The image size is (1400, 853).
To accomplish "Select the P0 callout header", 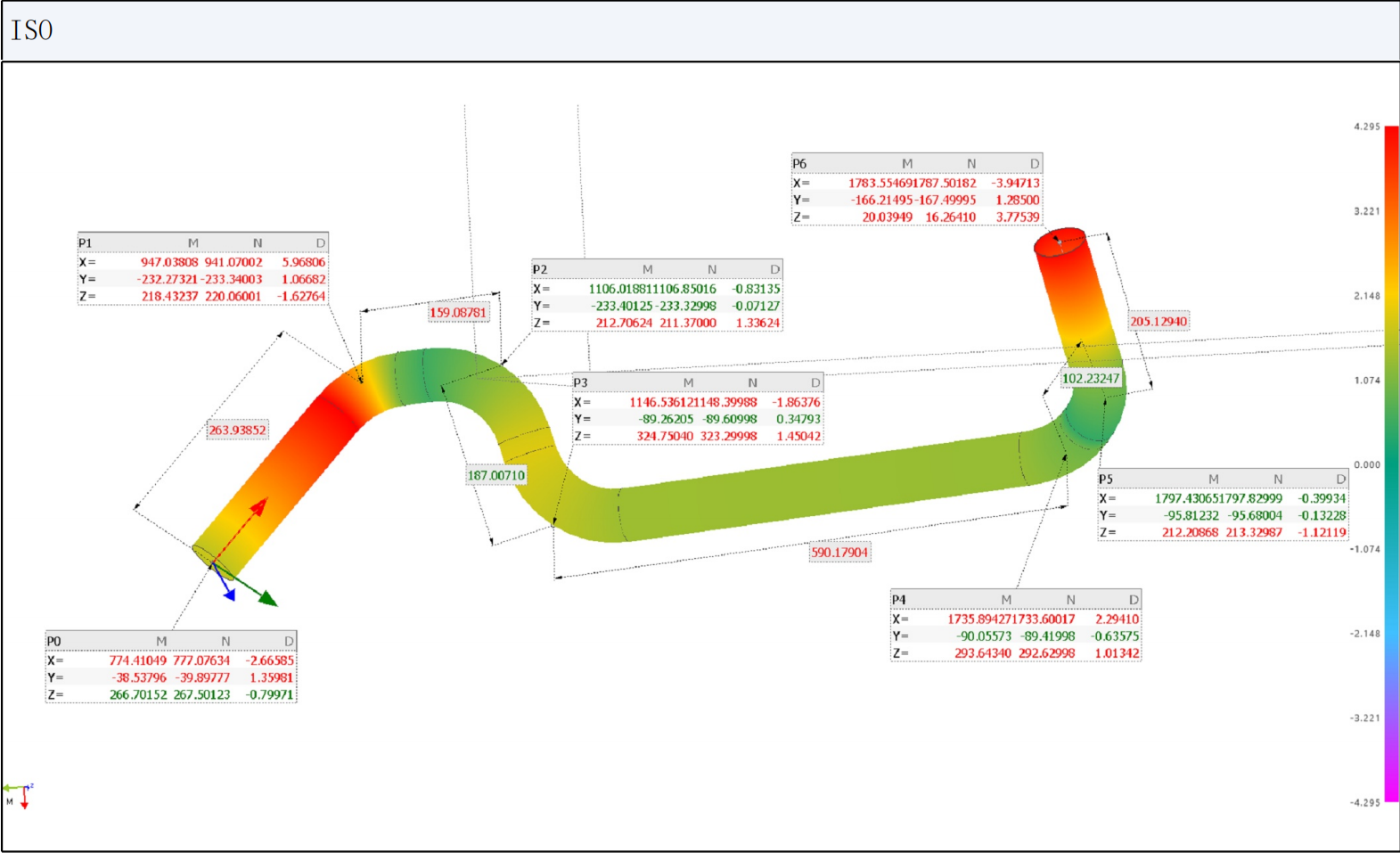I will click(171, 641).
